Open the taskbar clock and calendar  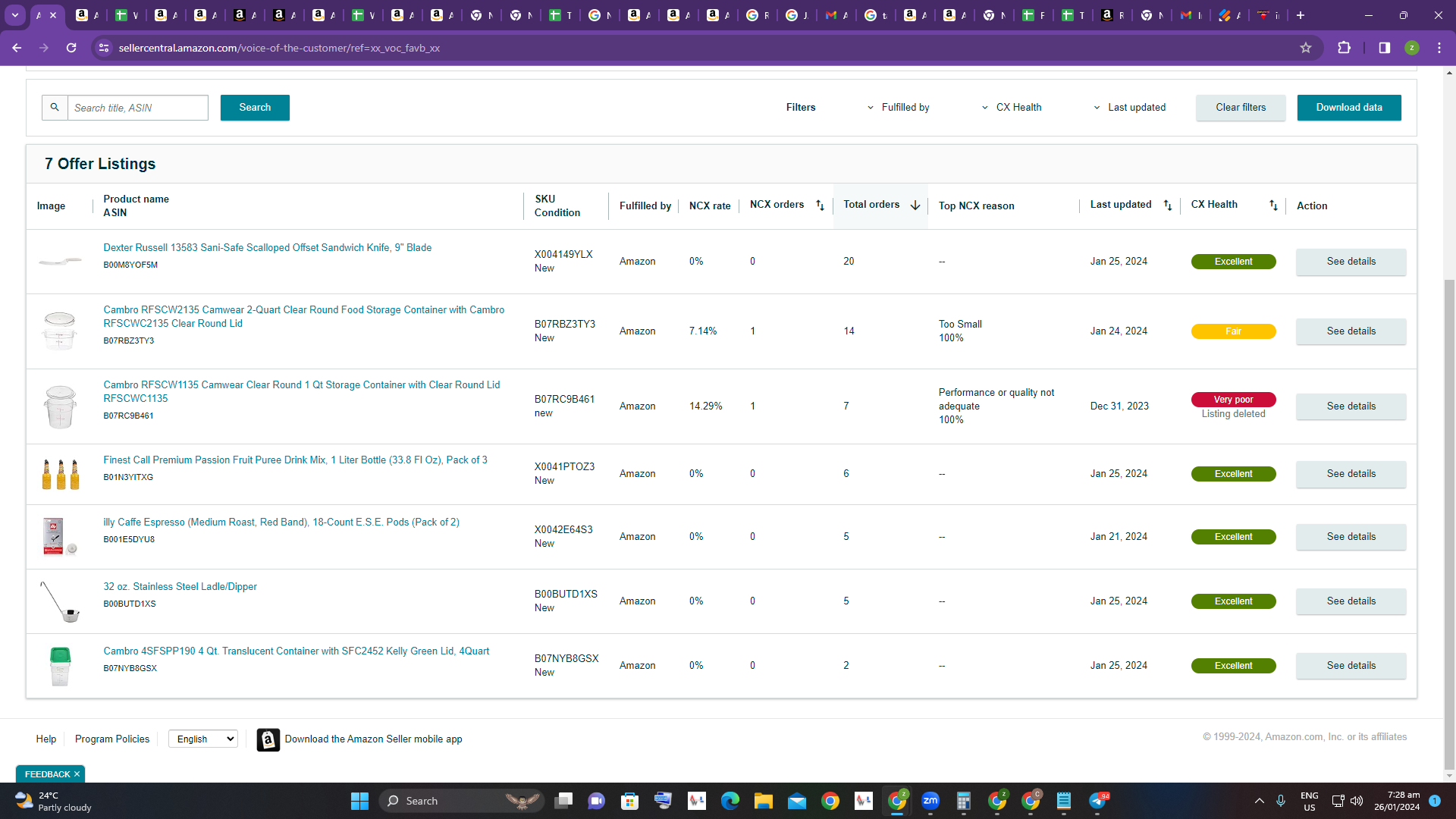(1397, 801)
